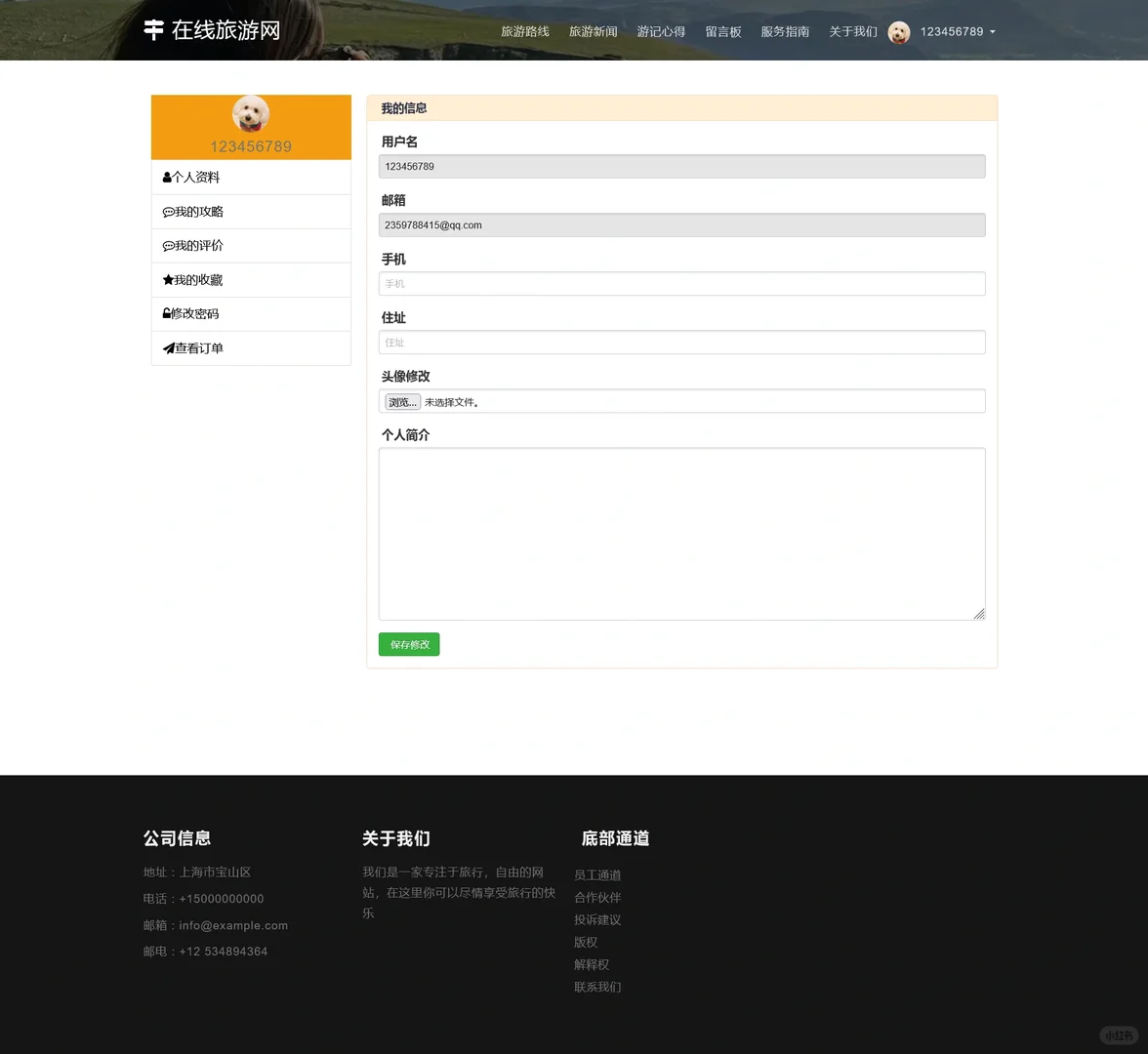Click the star icon beside 我的收藏
This screenshot has width=1148, height=1054.
[168, 279]
